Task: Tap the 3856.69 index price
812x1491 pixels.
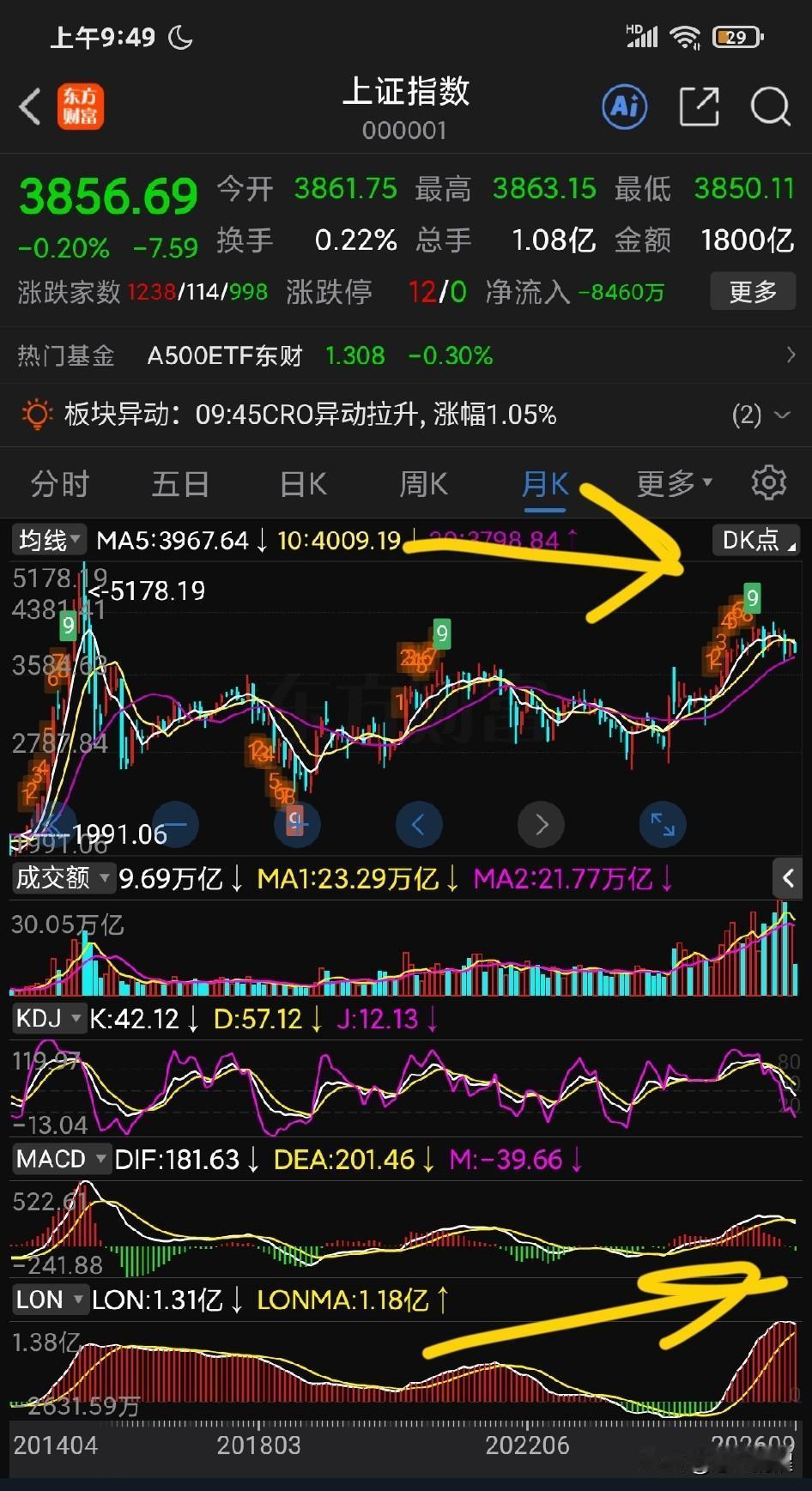Action: pyautogui.click(x=108, y=197)
